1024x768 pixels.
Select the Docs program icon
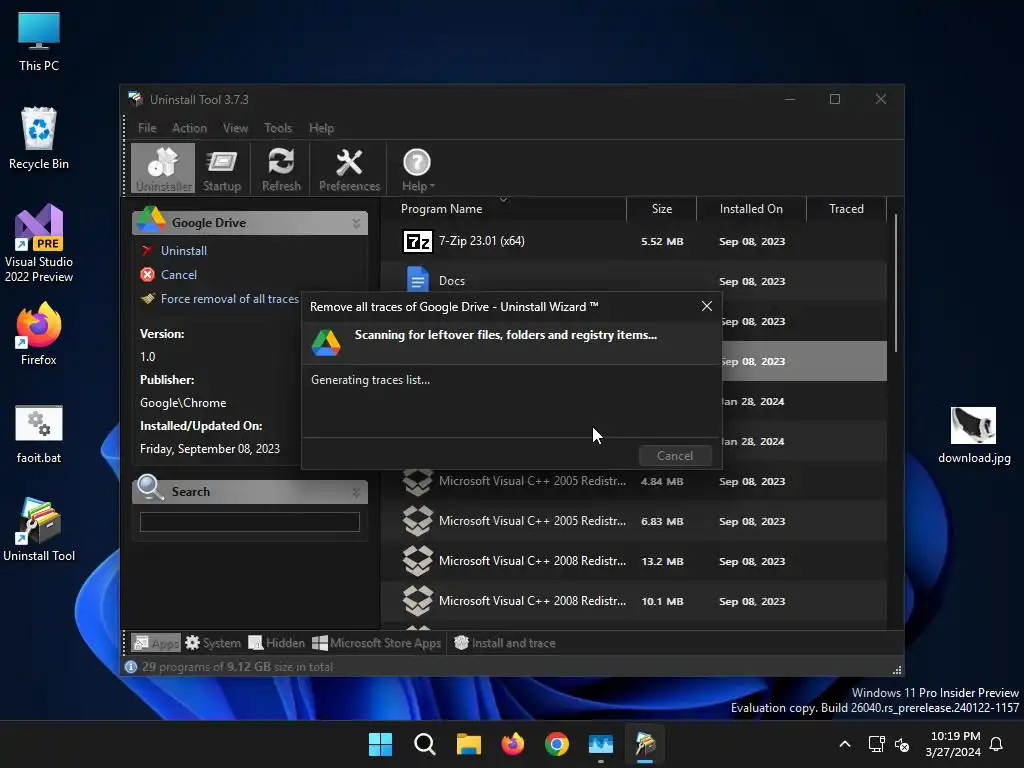tap(417, 281)
